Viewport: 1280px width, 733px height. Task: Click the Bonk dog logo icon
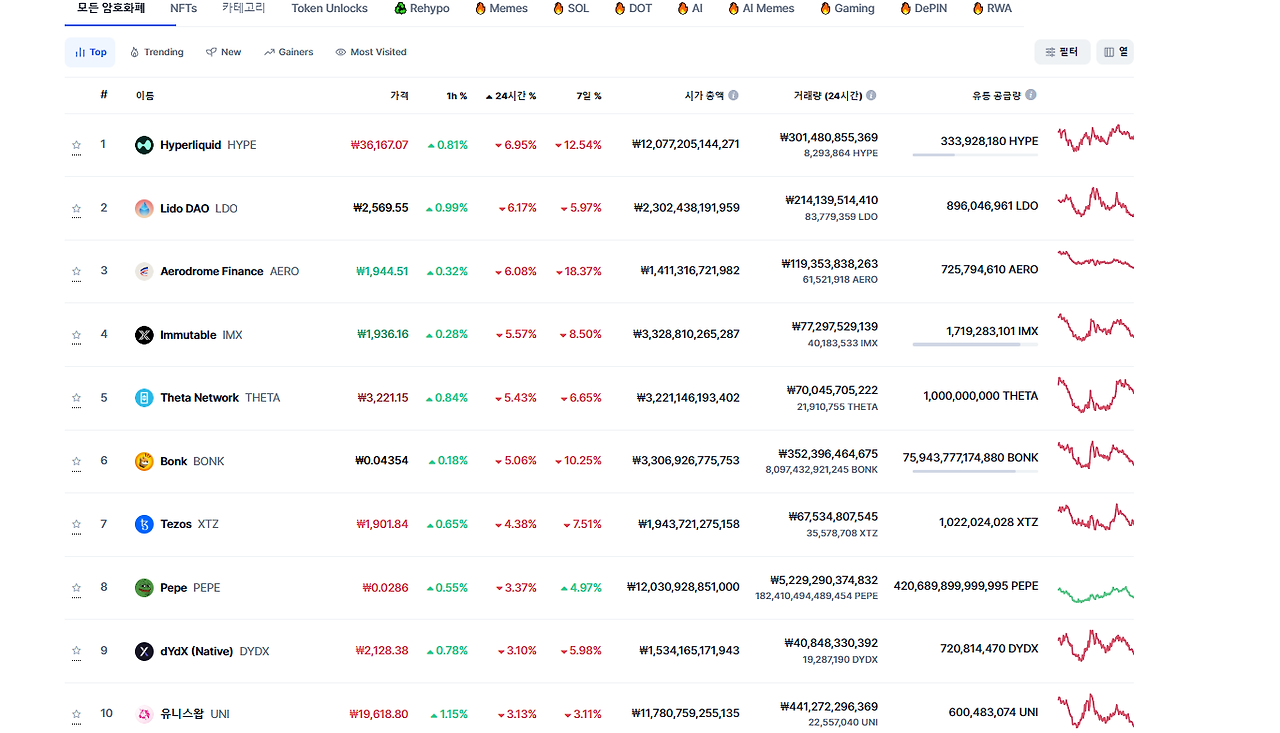(x=144, y=461)
